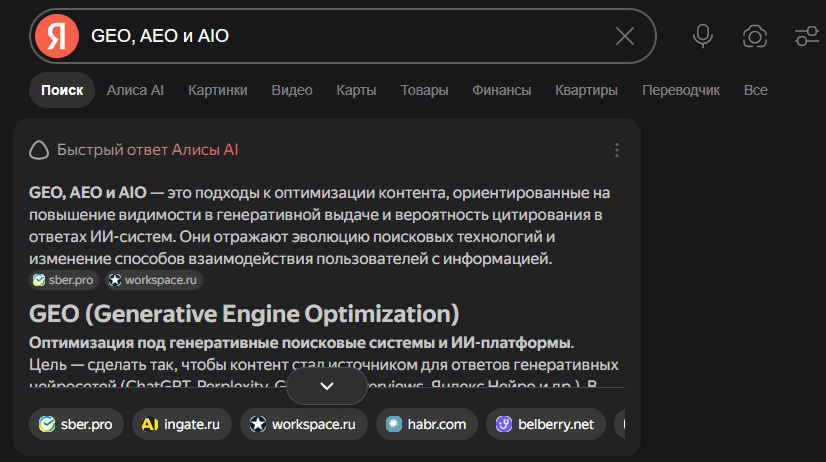This screenshot has width=826, height=462.
Task: Go to the Квартиры tab
Action: 586,90
